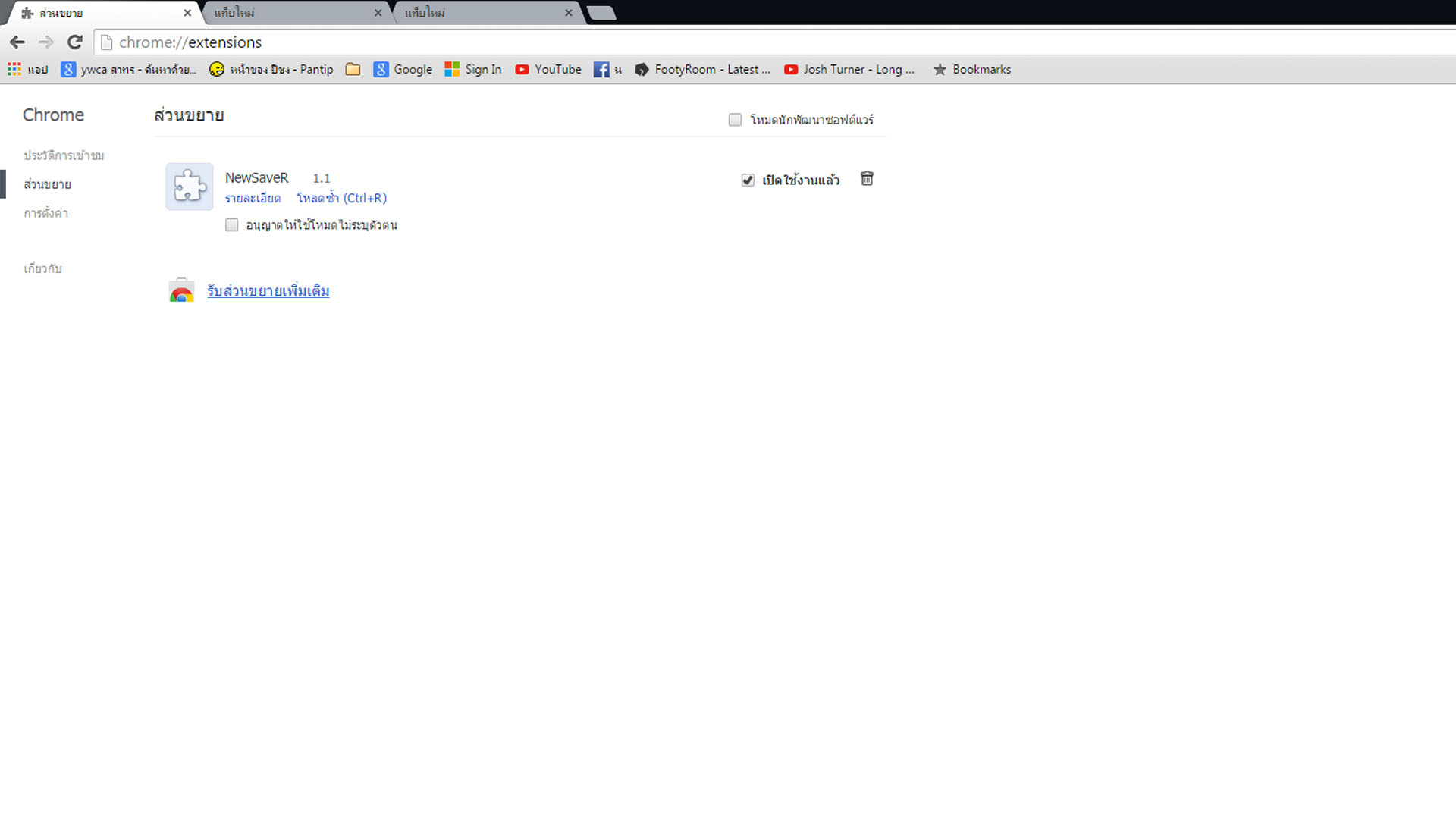Open a new tab with the new-tab button
This screenshot has height=819, width=1456.
click(x=601, y=13)
